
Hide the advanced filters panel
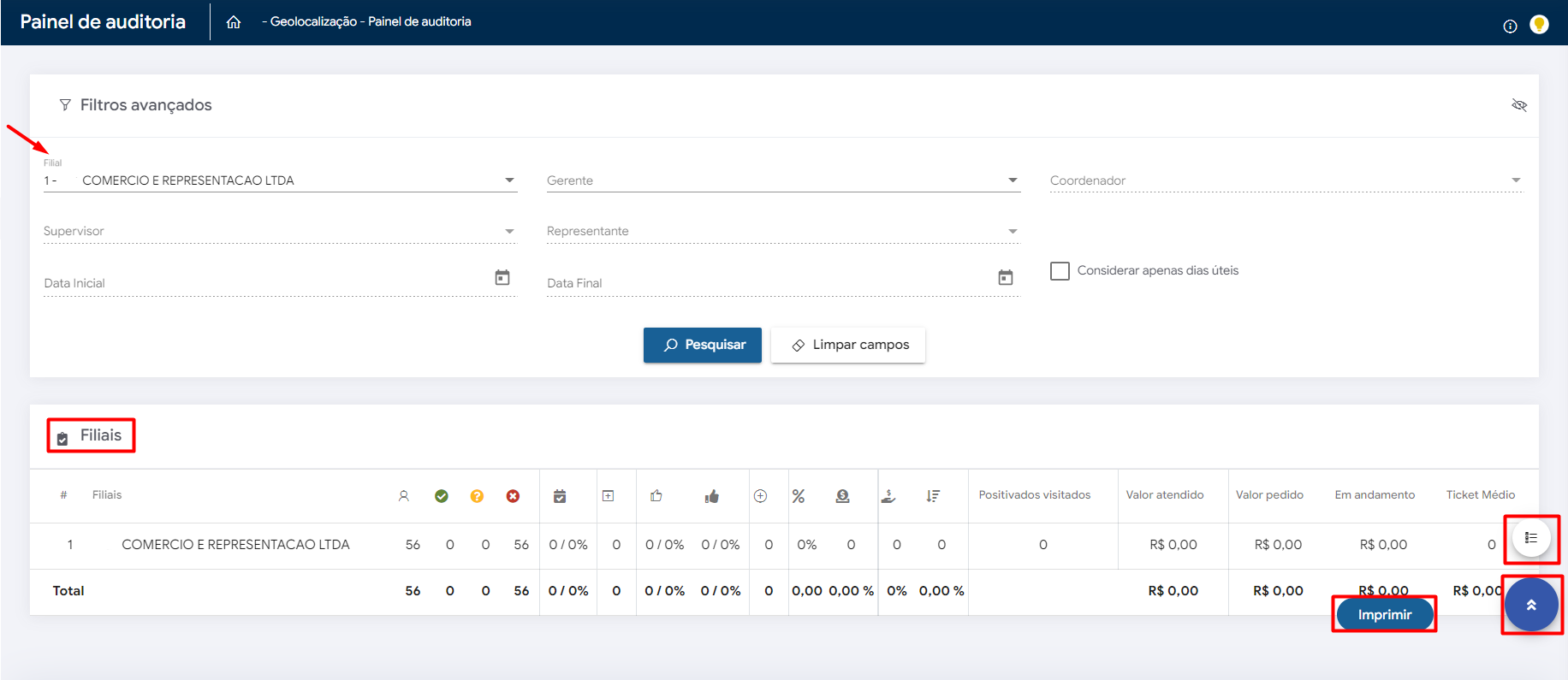coord(1519,105)
